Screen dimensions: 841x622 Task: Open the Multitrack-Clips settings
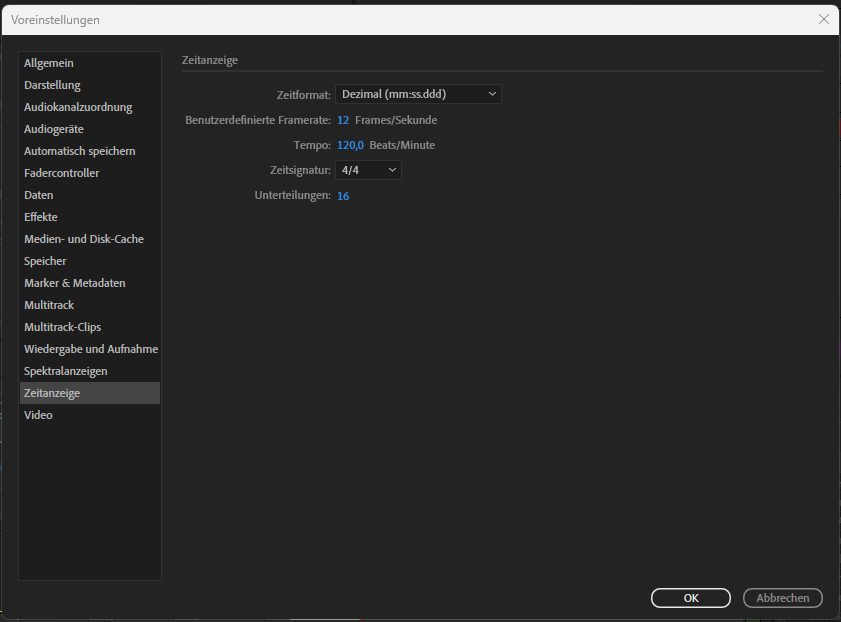coord(64,326)
